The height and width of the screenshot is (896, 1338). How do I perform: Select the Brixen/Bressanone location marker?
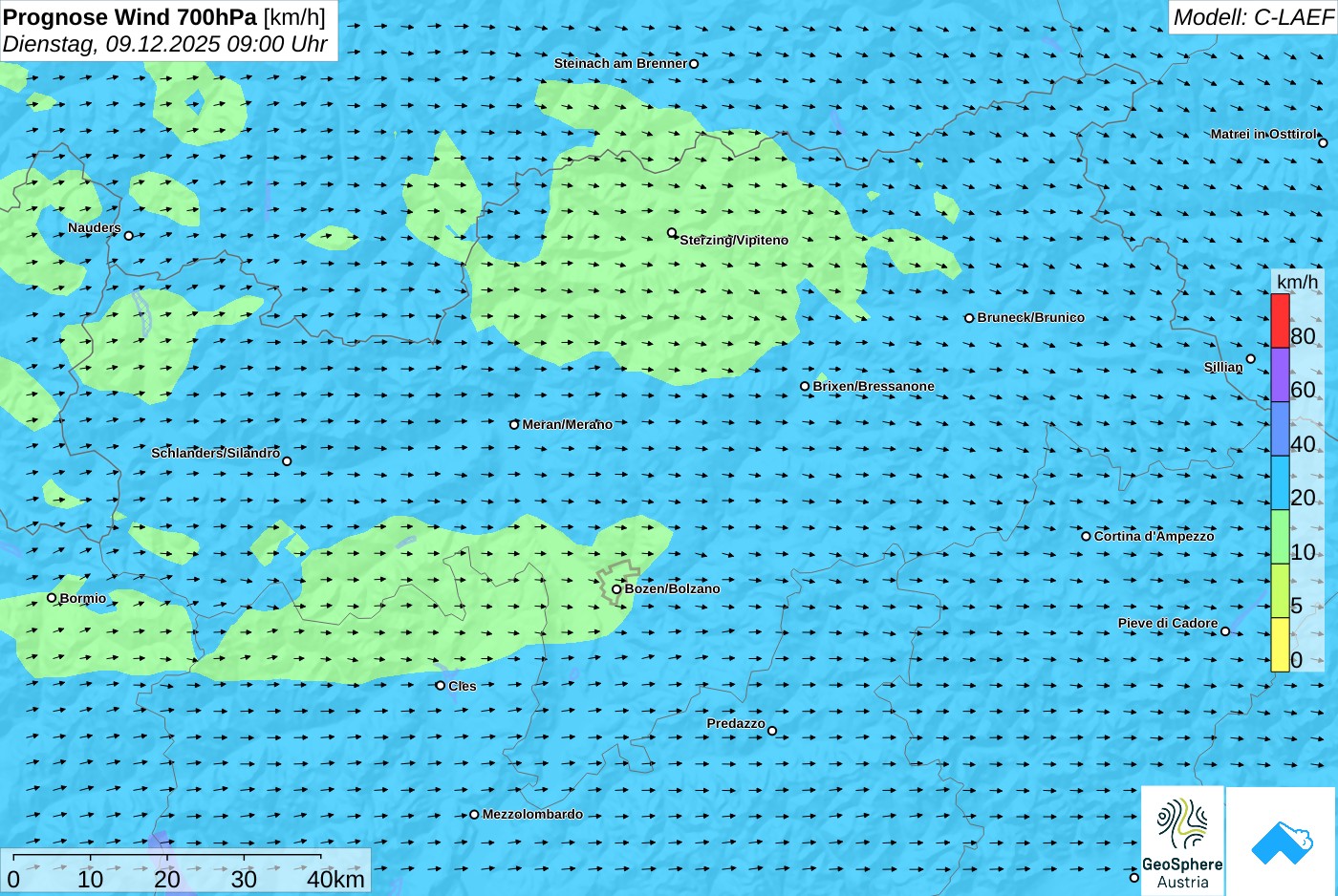coord(805,387)
